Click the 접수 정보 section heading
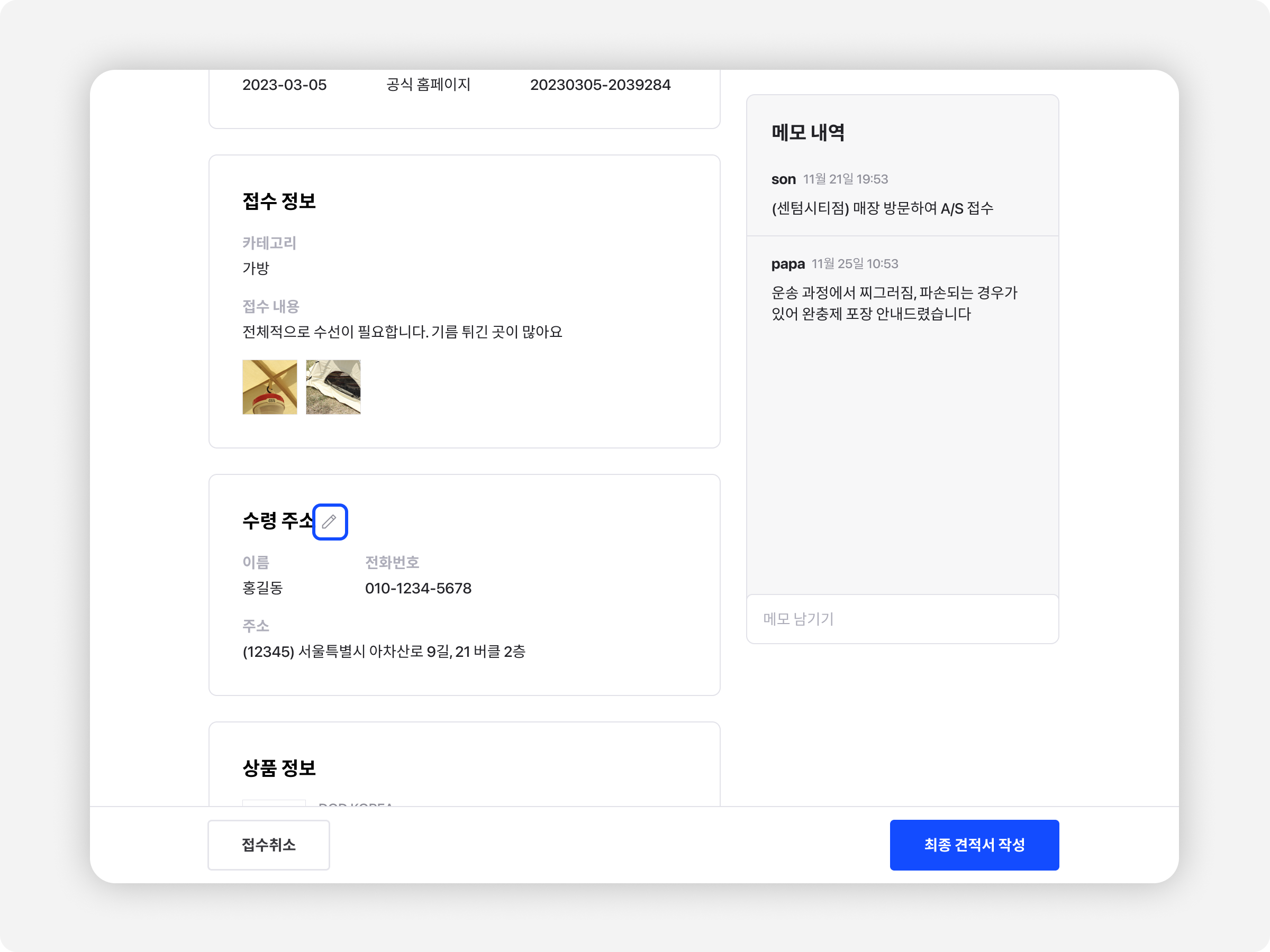Screen dimensions: 1270x952 279,201
